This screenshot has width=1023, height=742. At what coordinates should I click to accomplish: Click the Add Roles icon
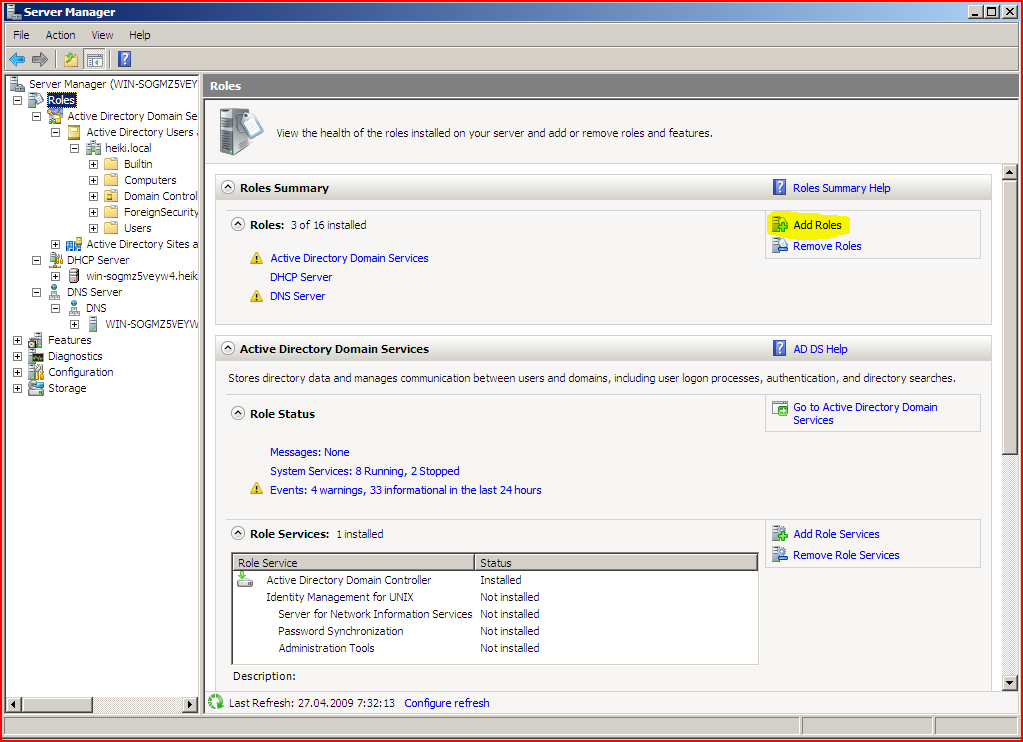(780, 224)
